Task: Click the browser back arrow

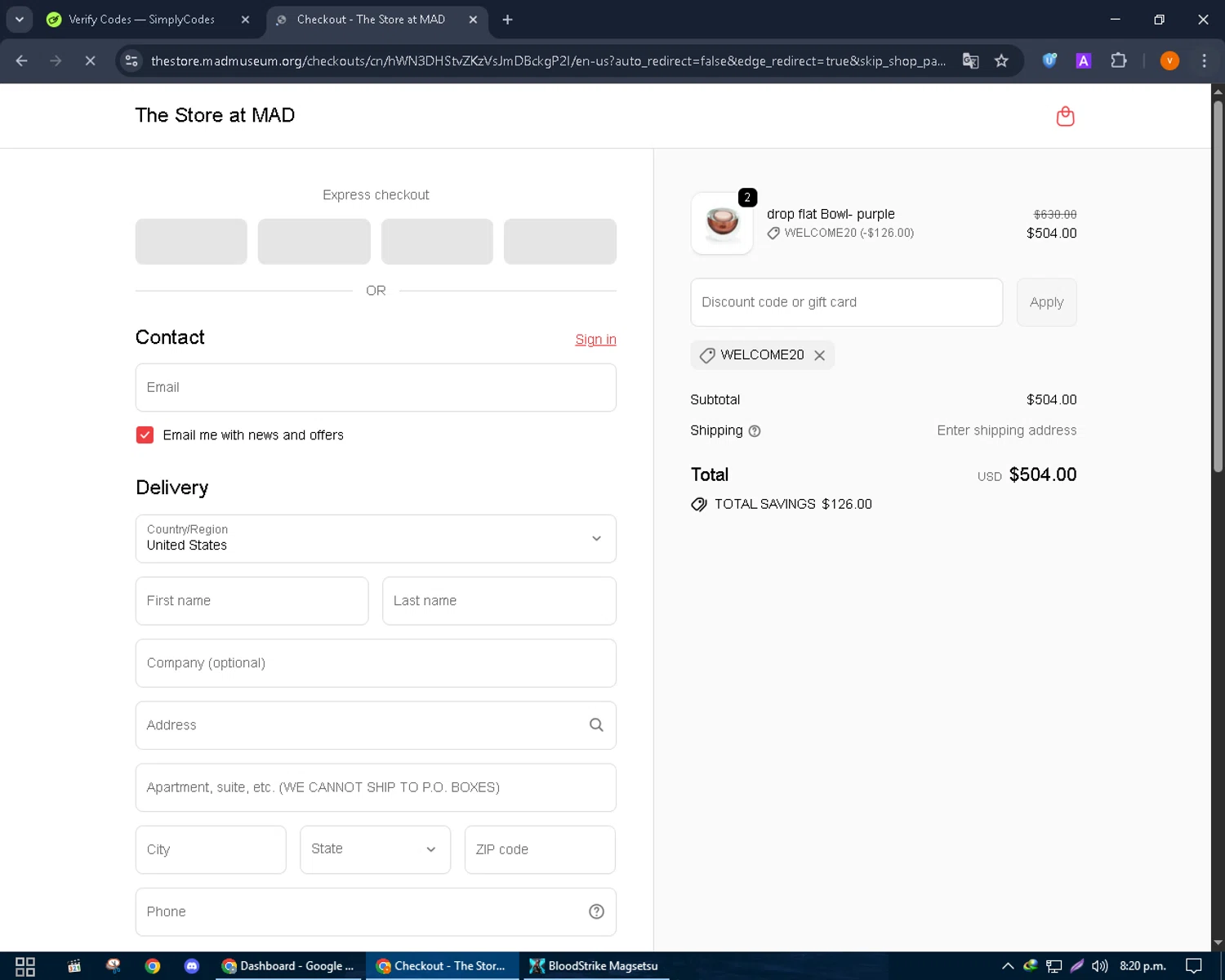Action: [x=22, y=60]
